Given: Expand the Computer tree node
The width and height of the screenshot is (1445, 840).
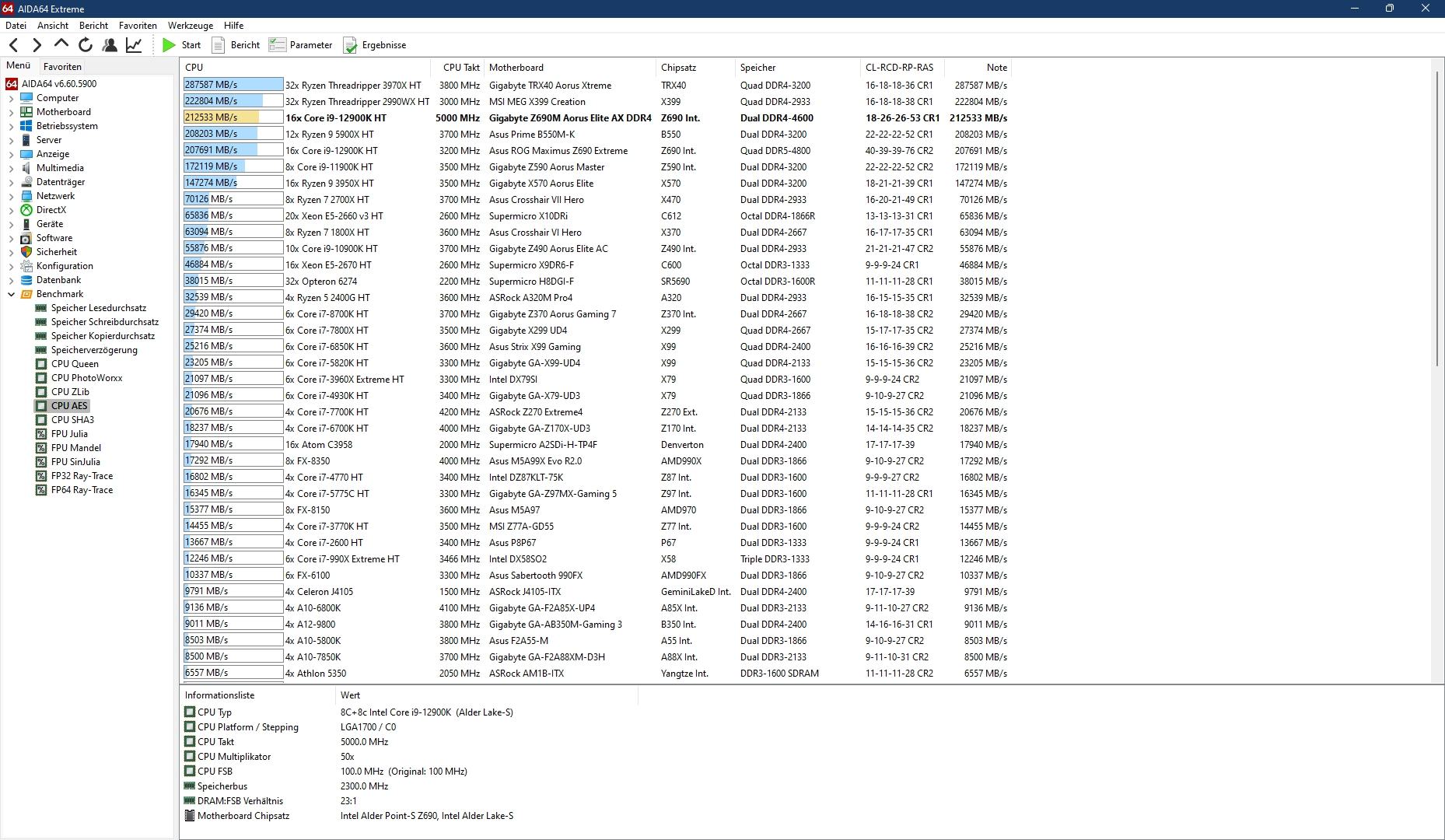Looking at the screenshot, I should 11,98.
